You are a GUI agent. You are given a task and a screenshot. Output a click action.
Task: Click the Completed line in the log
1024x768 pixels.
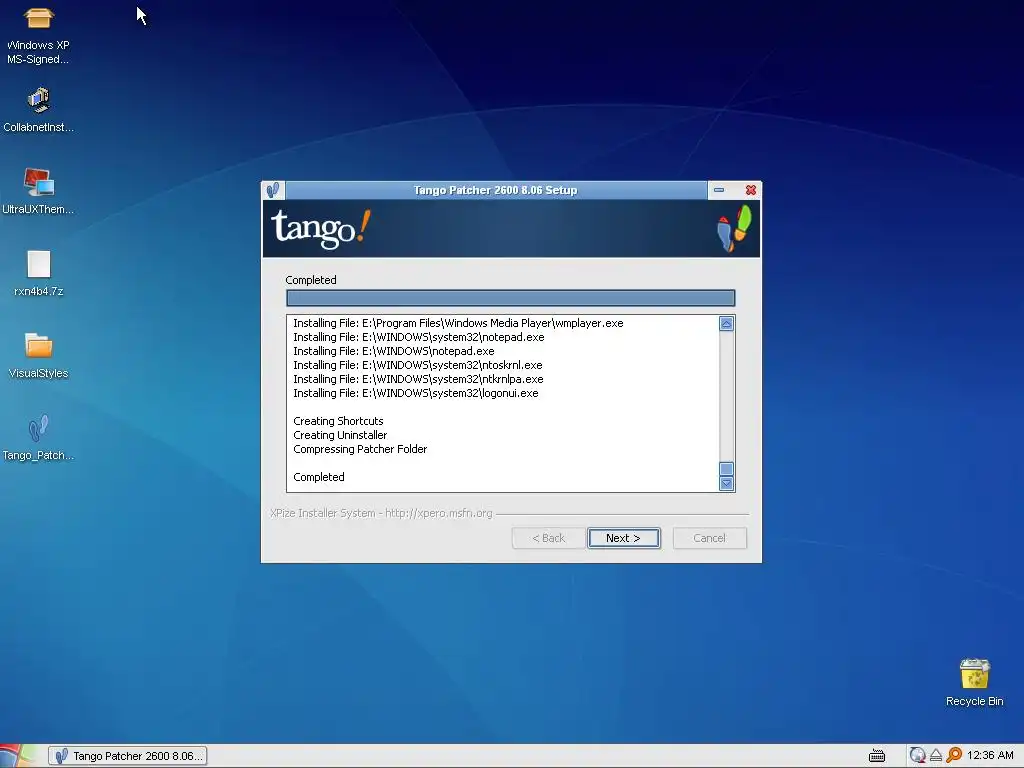pos(319,477)
